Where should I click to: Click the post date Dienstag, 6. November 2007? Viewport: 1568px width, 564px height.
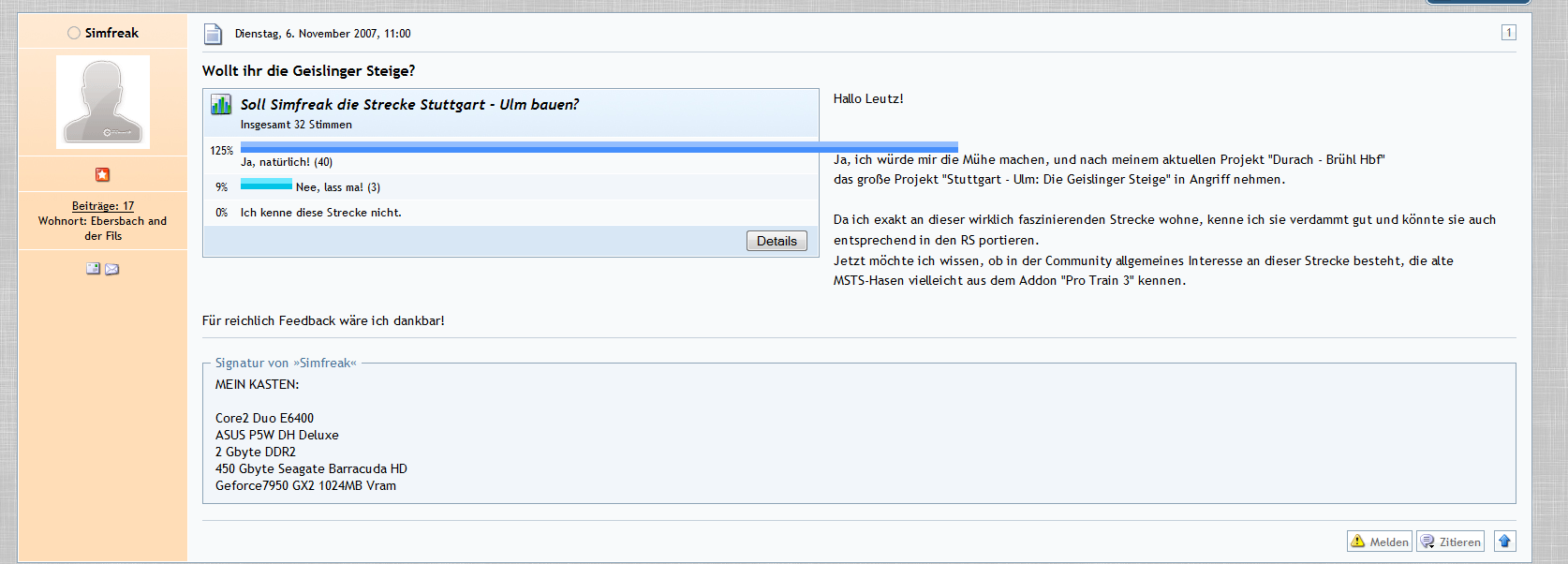tap(322, 34)
